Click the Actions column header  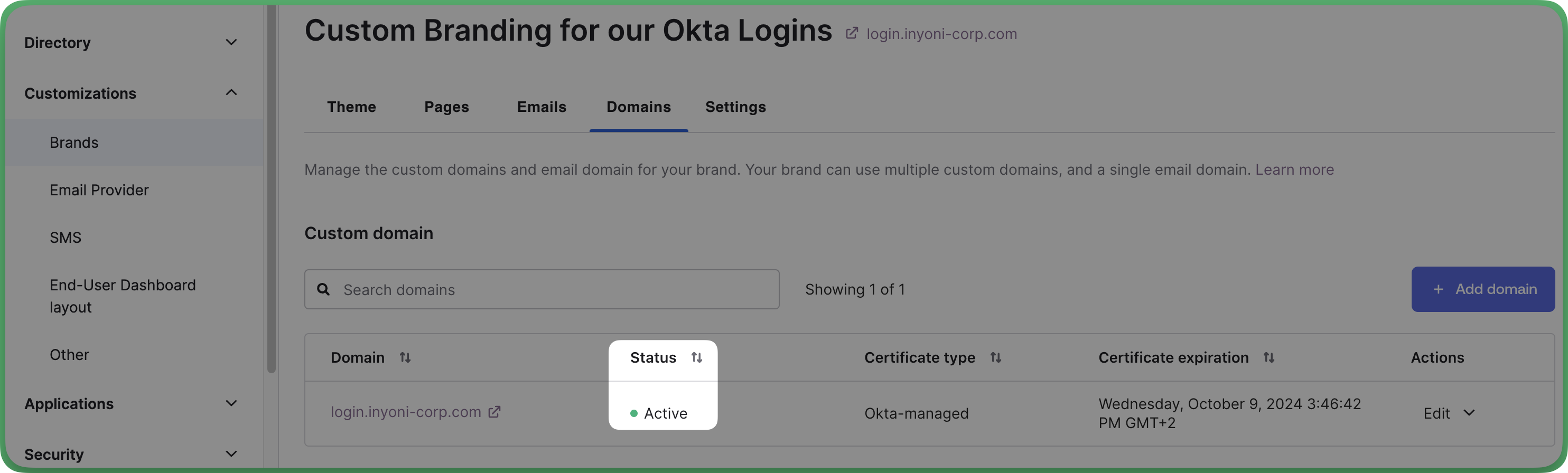click(1437, 357)
